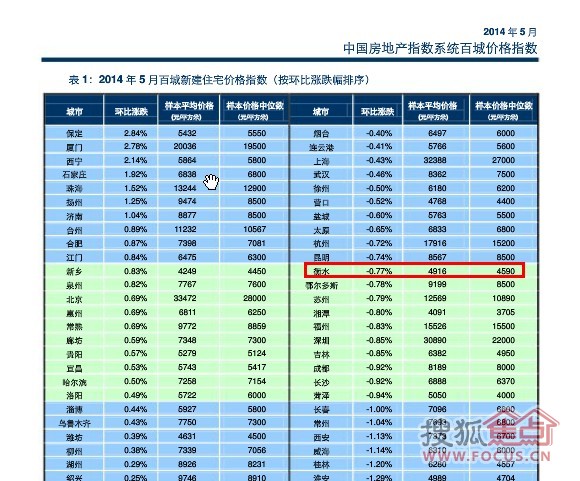Click the 2014年5月 date text
Screen dimensions: 580x481
point(510,32)
